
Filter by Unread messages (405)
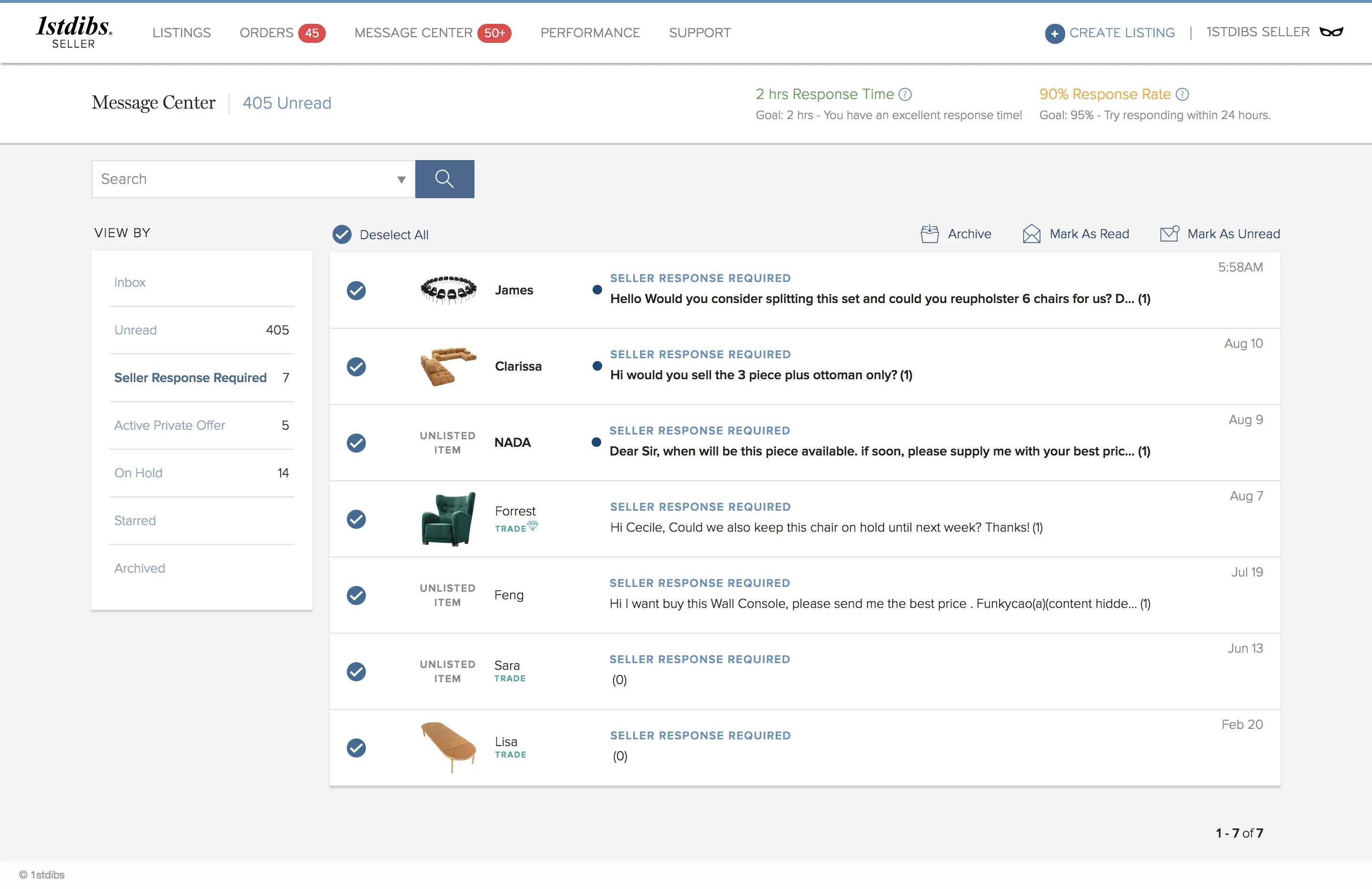(x=202, y=330)
